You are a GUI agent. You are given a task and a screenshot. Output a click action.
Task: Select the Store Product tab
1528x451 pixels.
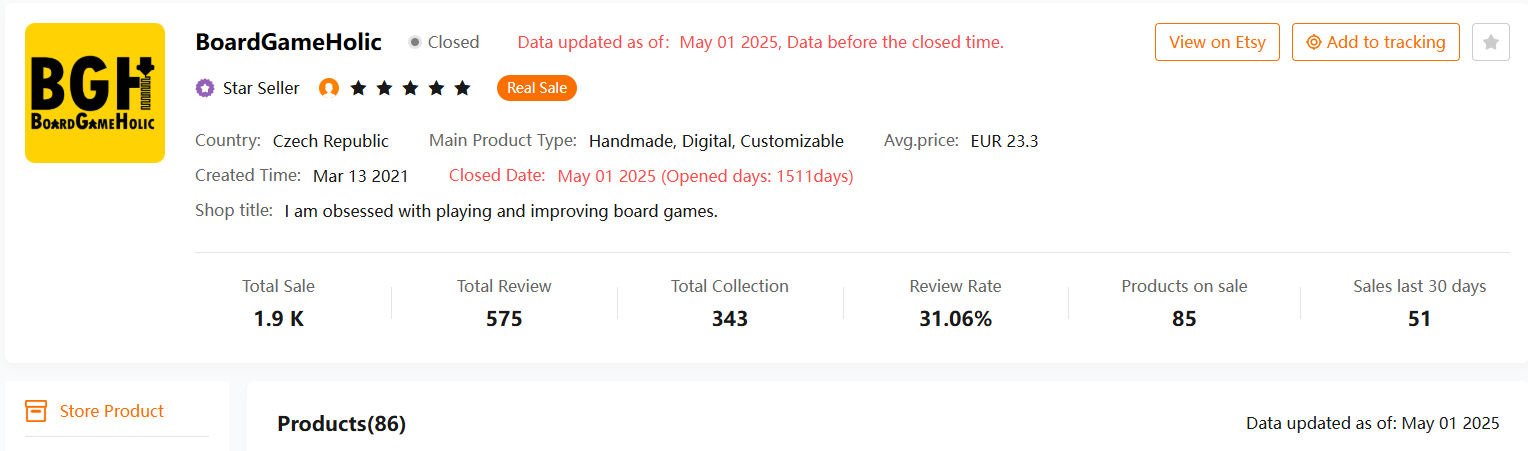(x=112, y=411)
